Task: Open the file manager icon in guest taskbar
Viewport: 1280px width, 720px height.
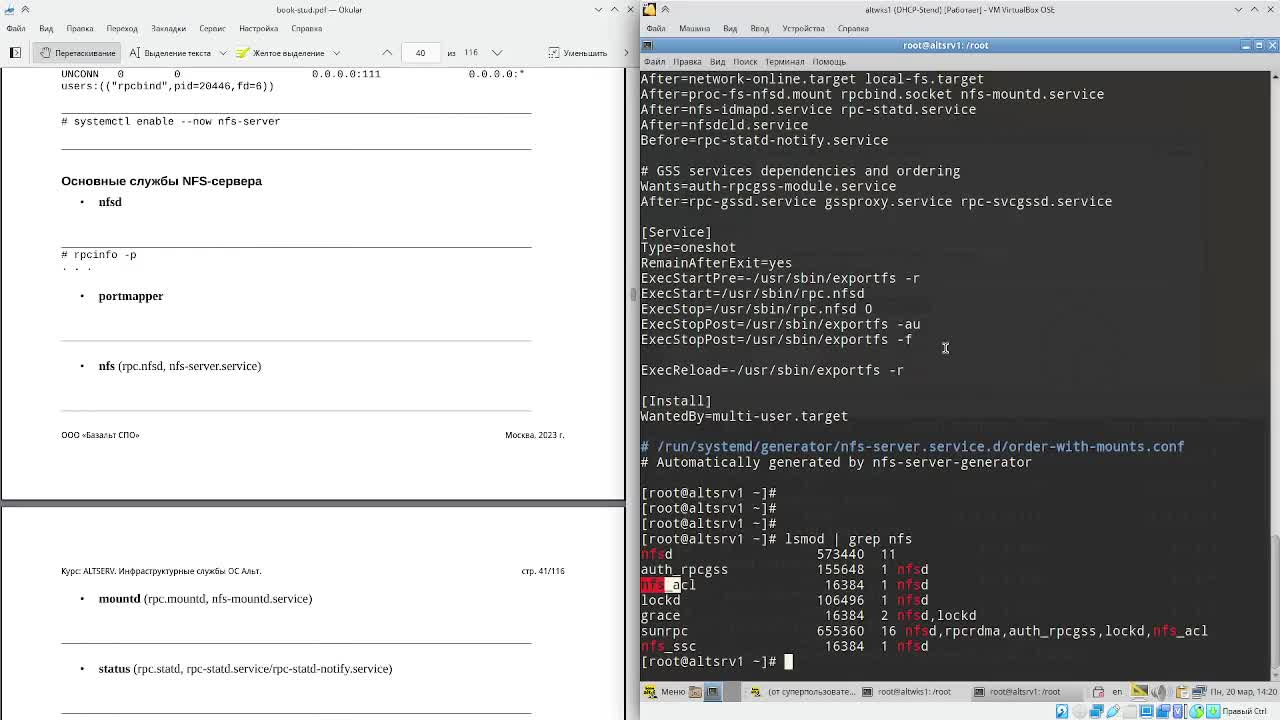Action: pos(696,691)
